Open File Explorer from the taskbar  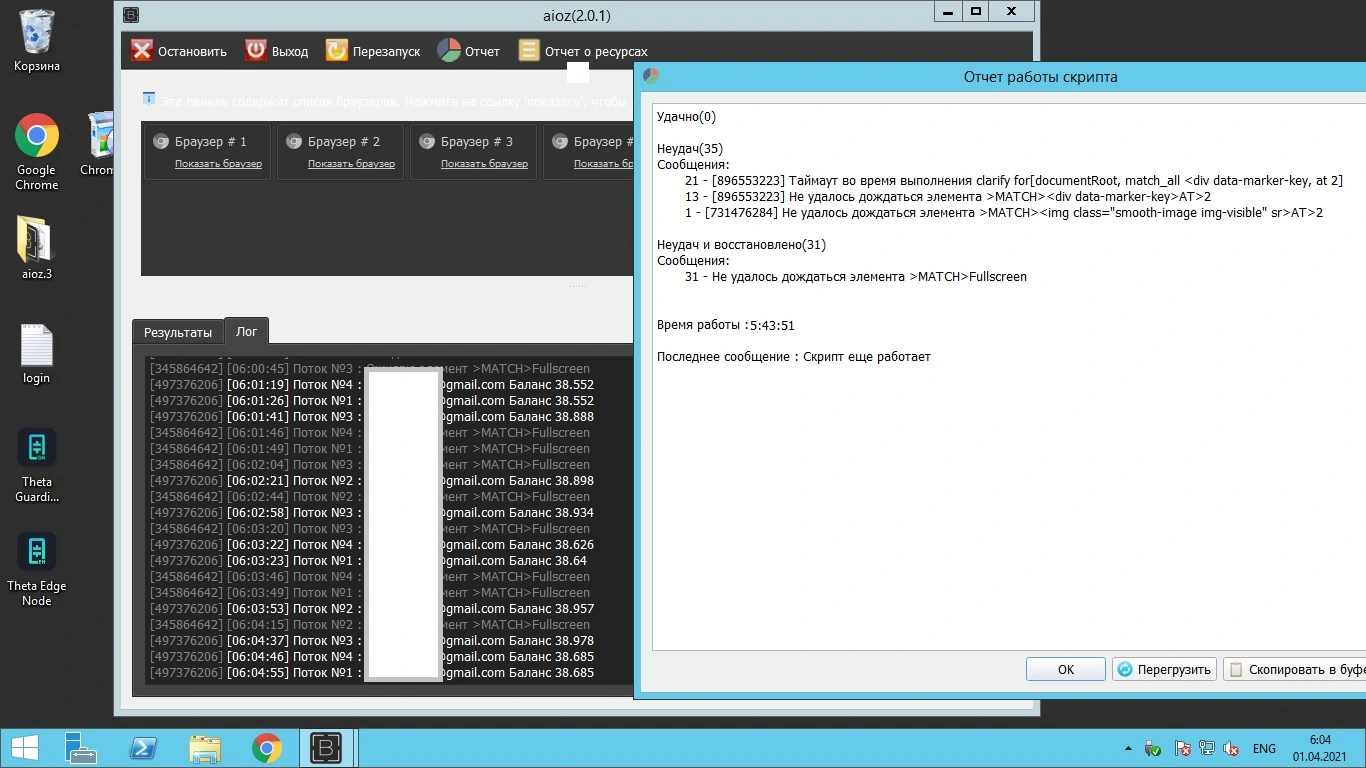(205, 748)
